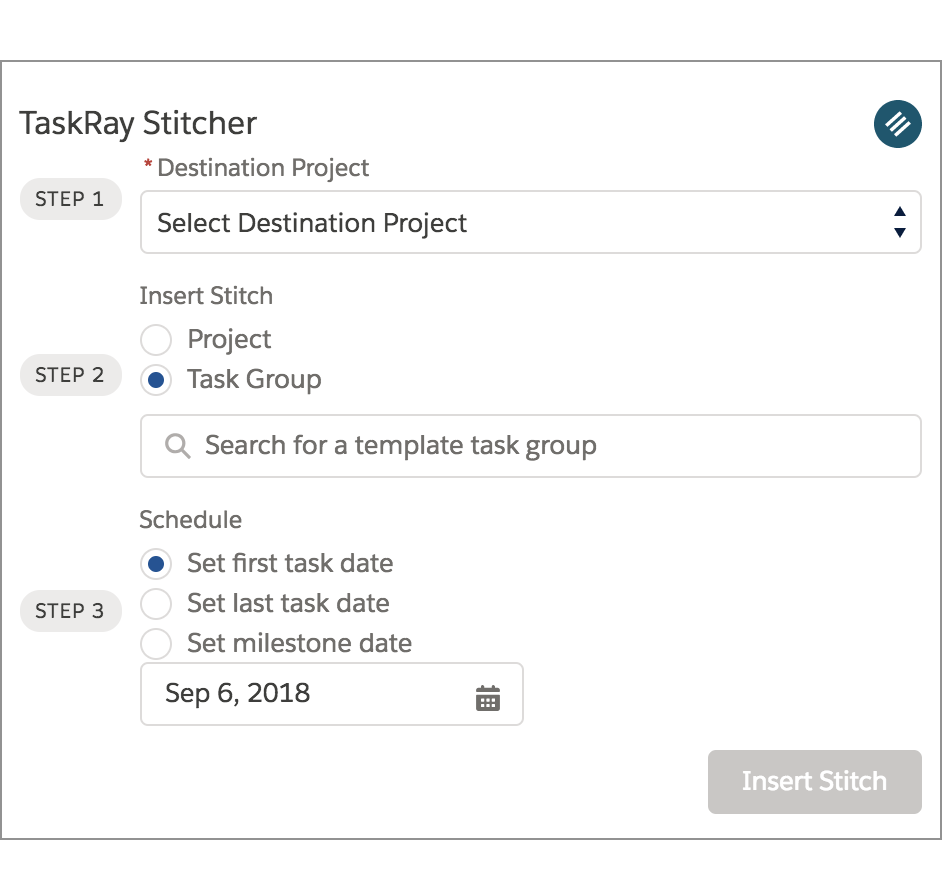Click the STEP 1 badge
Screen dimensions: 942x896
(x=70, y=199)
